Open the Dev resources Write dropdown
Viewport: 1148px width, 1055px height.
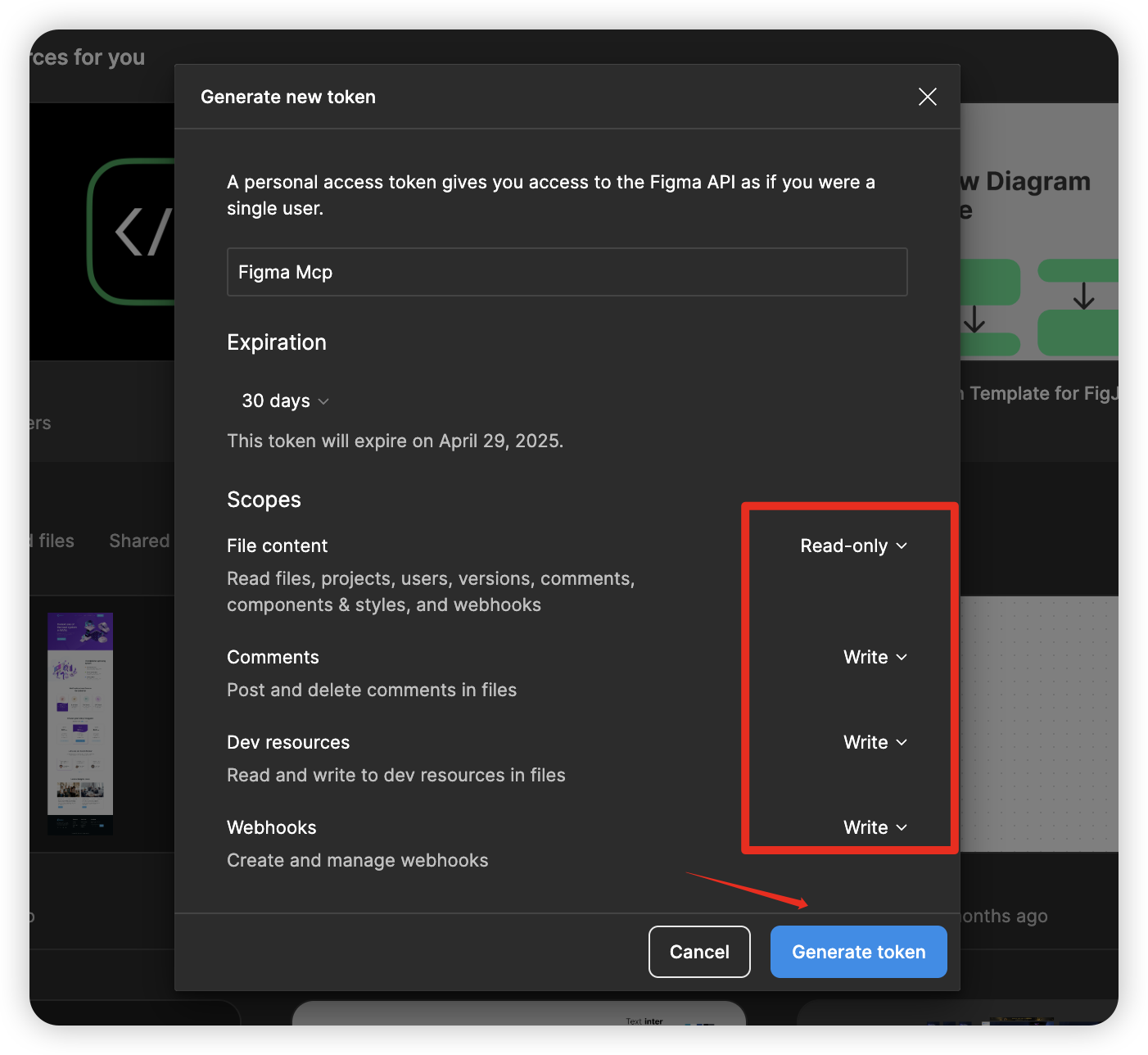click(x=875, y=742)
